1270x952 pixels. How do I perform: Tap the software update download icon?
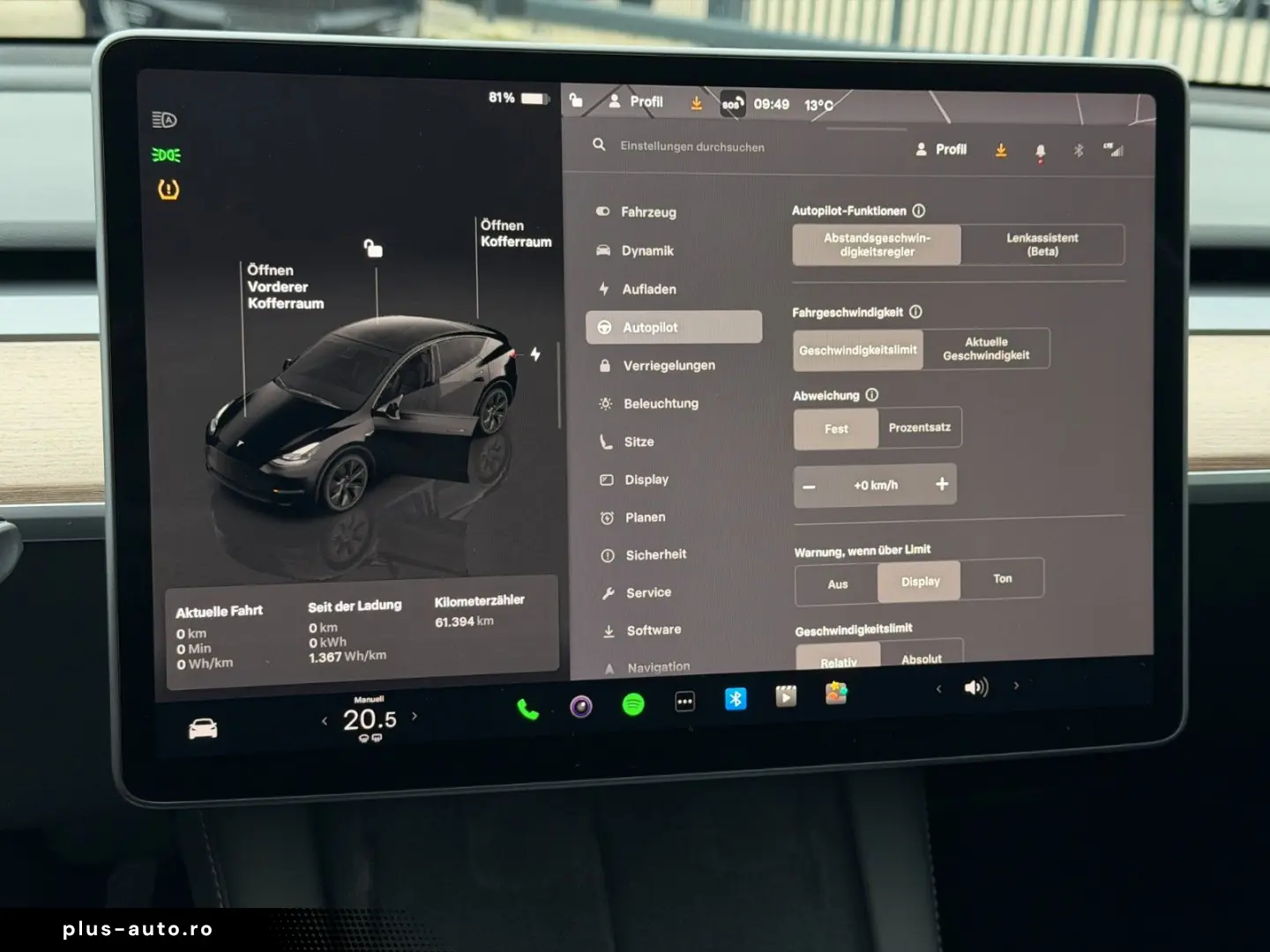point(1001,150)
